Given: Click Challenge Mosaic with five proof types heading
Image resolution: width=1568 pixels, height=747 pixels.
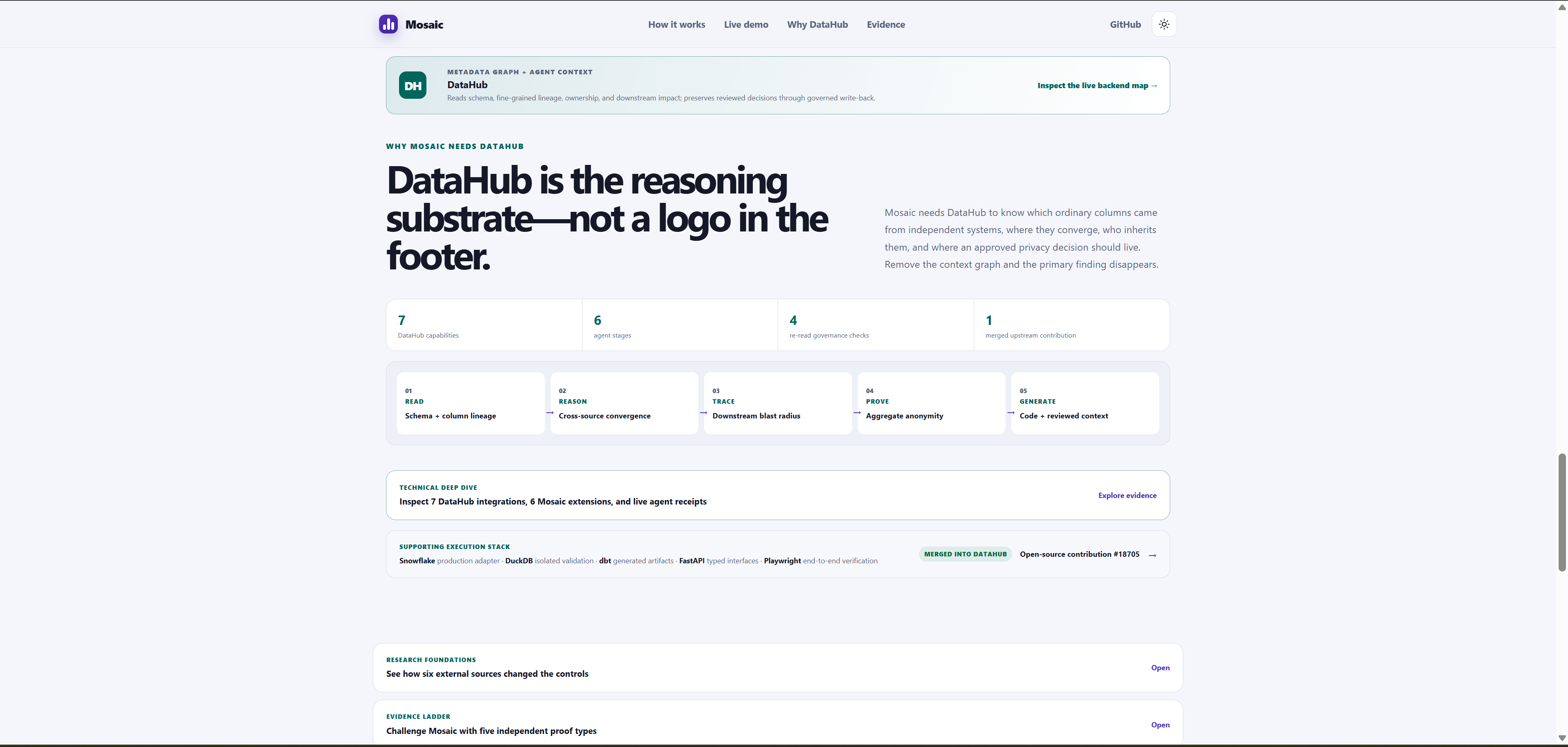Looking at the screenshot, I should point(491,731).
